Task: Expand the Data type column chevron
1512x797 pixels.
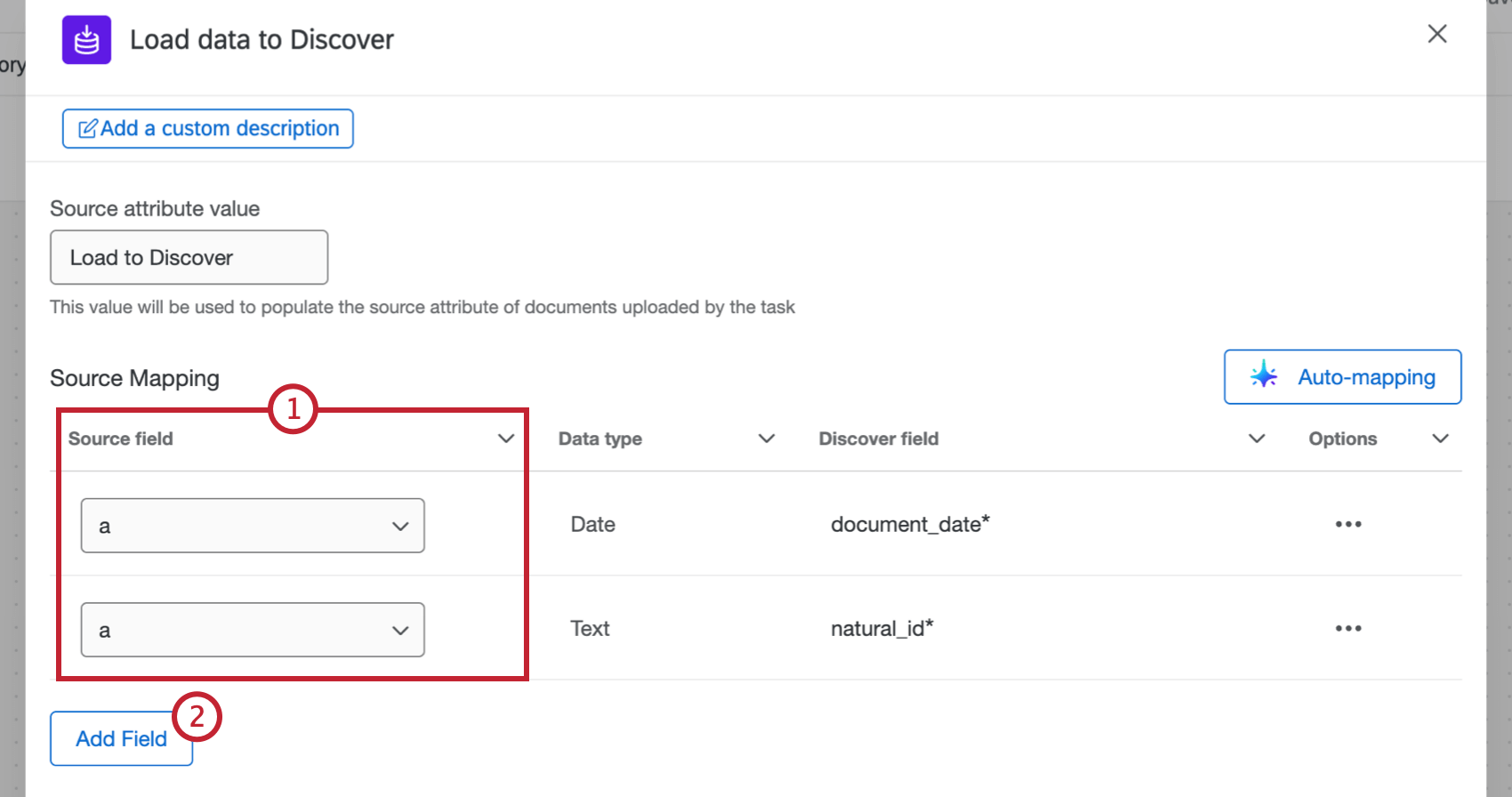Action: click(766, 439)
